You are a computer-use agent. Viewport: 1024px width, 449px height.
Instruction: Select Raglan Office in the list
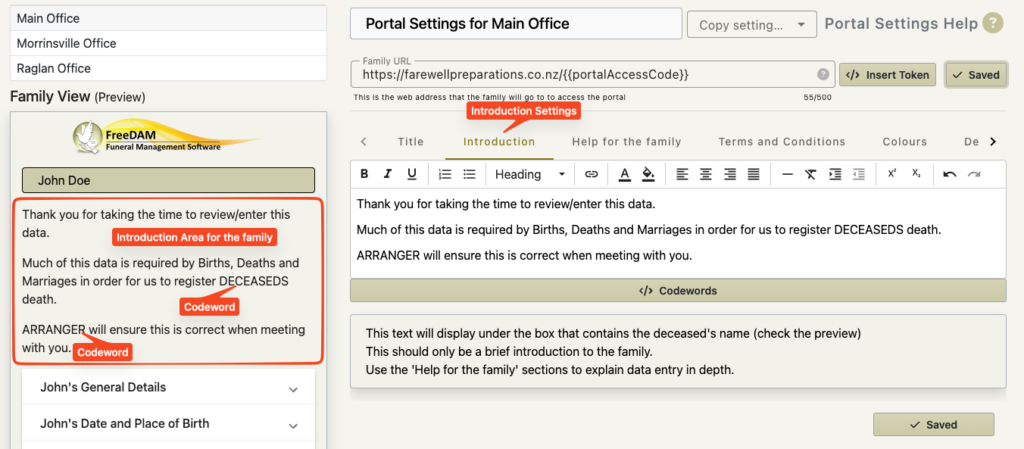coord(168,69)
